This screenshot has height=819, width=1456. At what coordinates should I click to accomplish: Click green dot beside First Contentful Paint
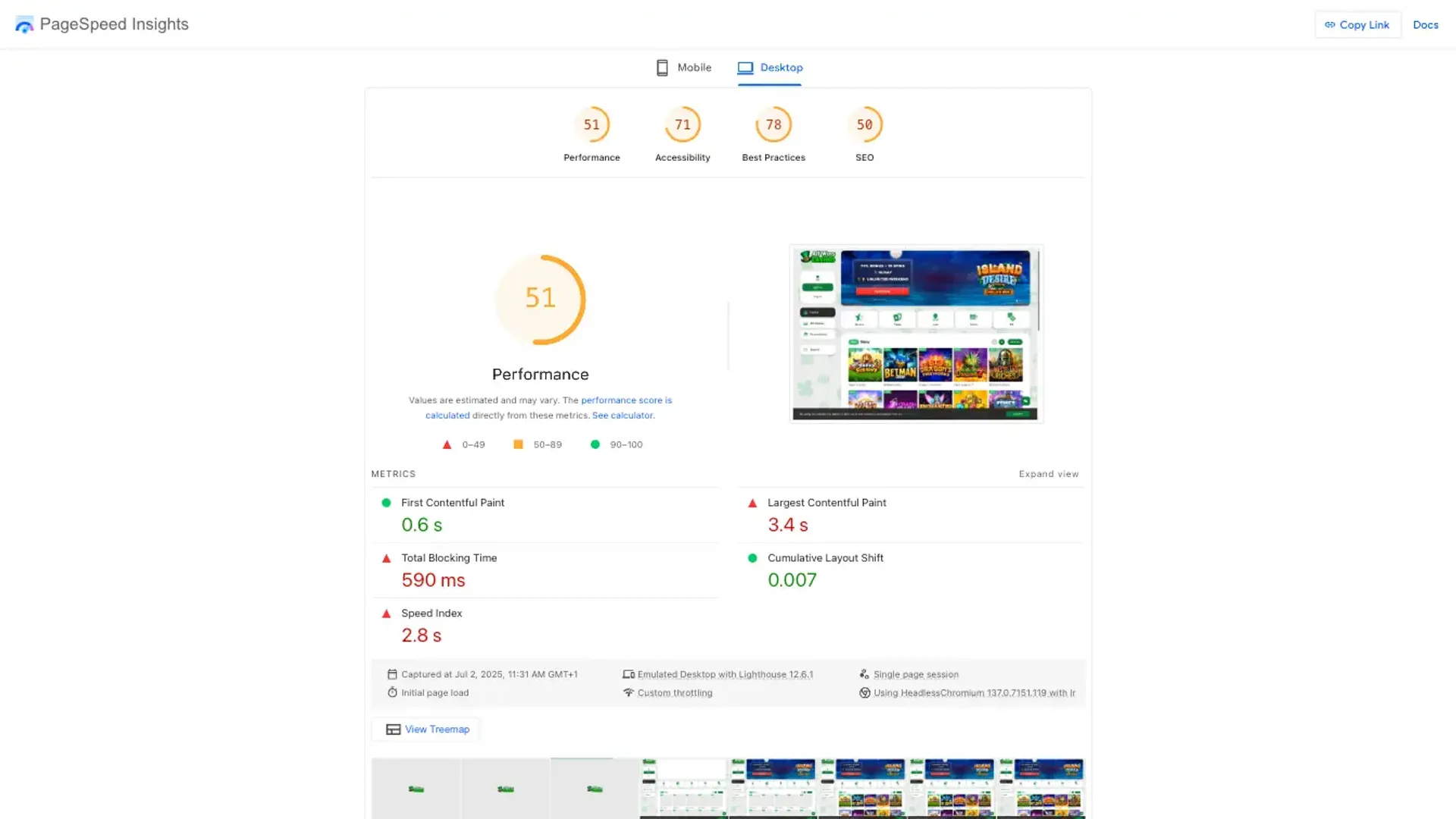pyautogui.click(x=386, y=503)
